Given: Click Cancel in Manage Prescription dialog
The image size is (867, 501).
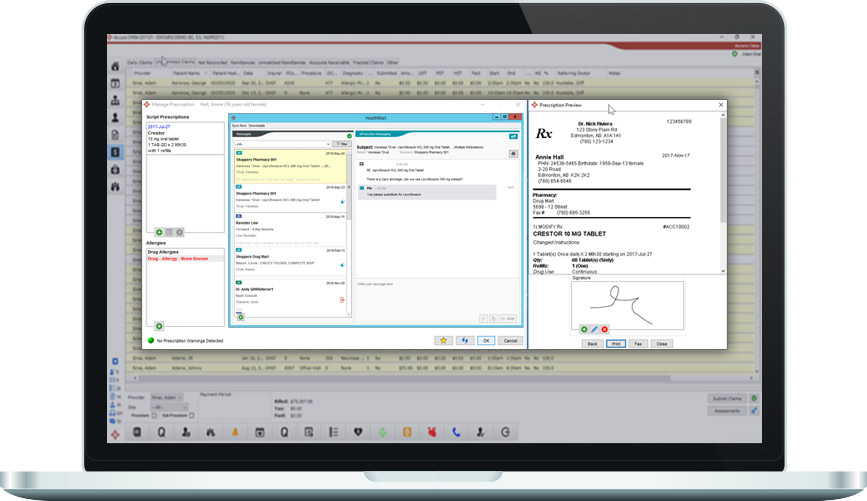Looking at the screenshot, I should 510,341.
